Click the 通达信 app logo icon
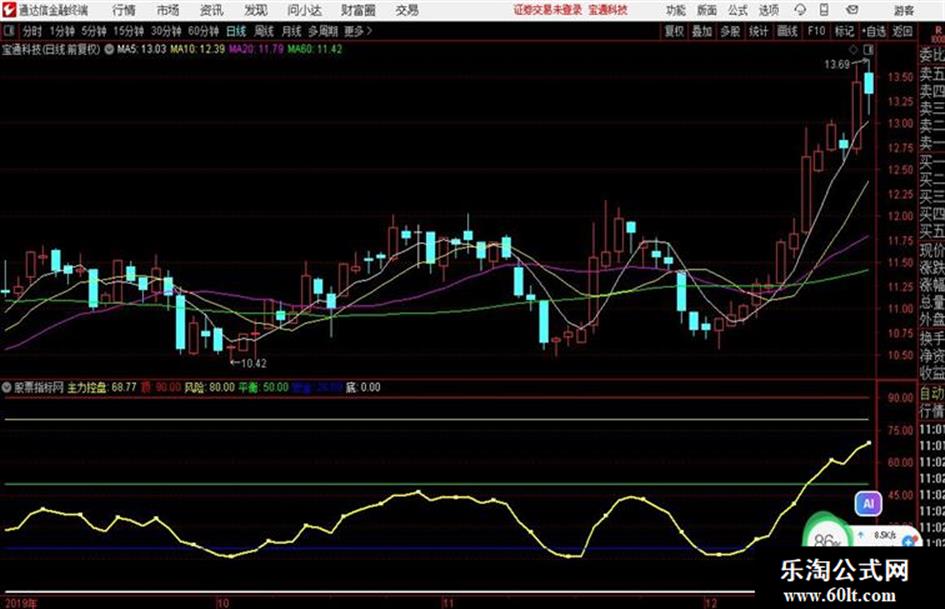945x609 pixels. pos(8,10)
